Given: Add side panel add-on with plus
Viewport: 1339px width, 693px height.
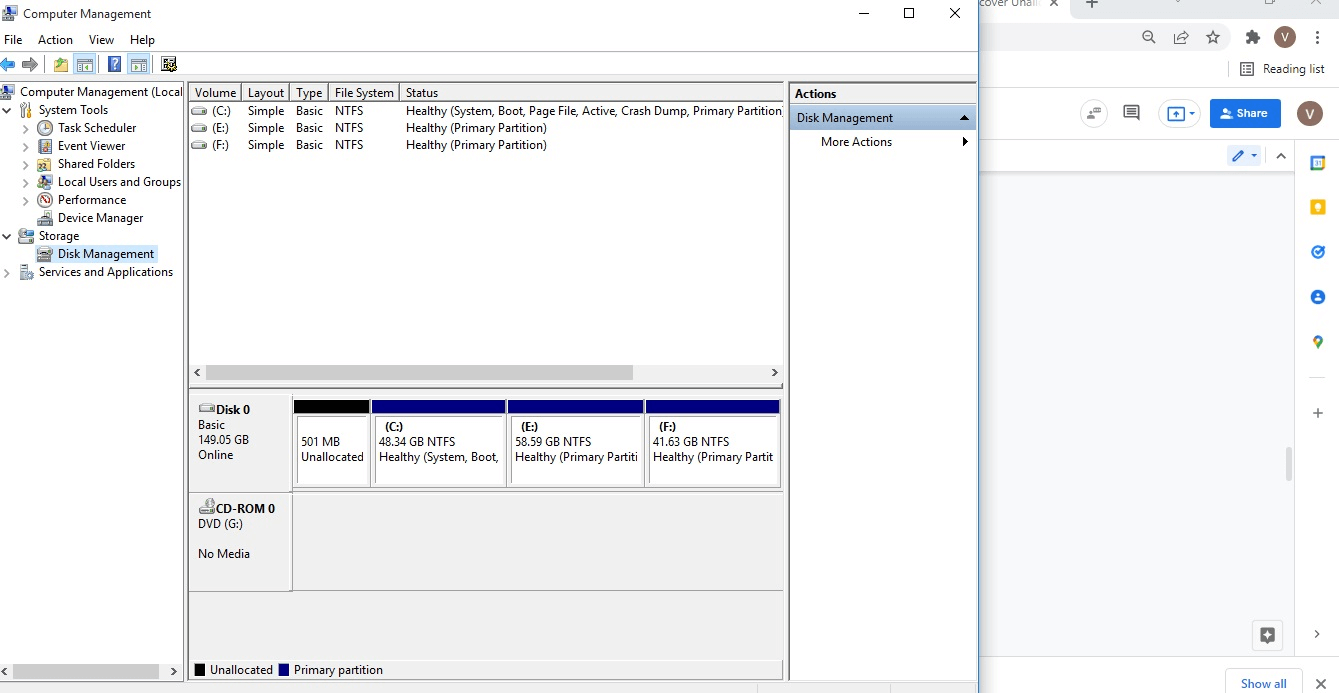Looking at the screenshot, I should (1318, 413).
